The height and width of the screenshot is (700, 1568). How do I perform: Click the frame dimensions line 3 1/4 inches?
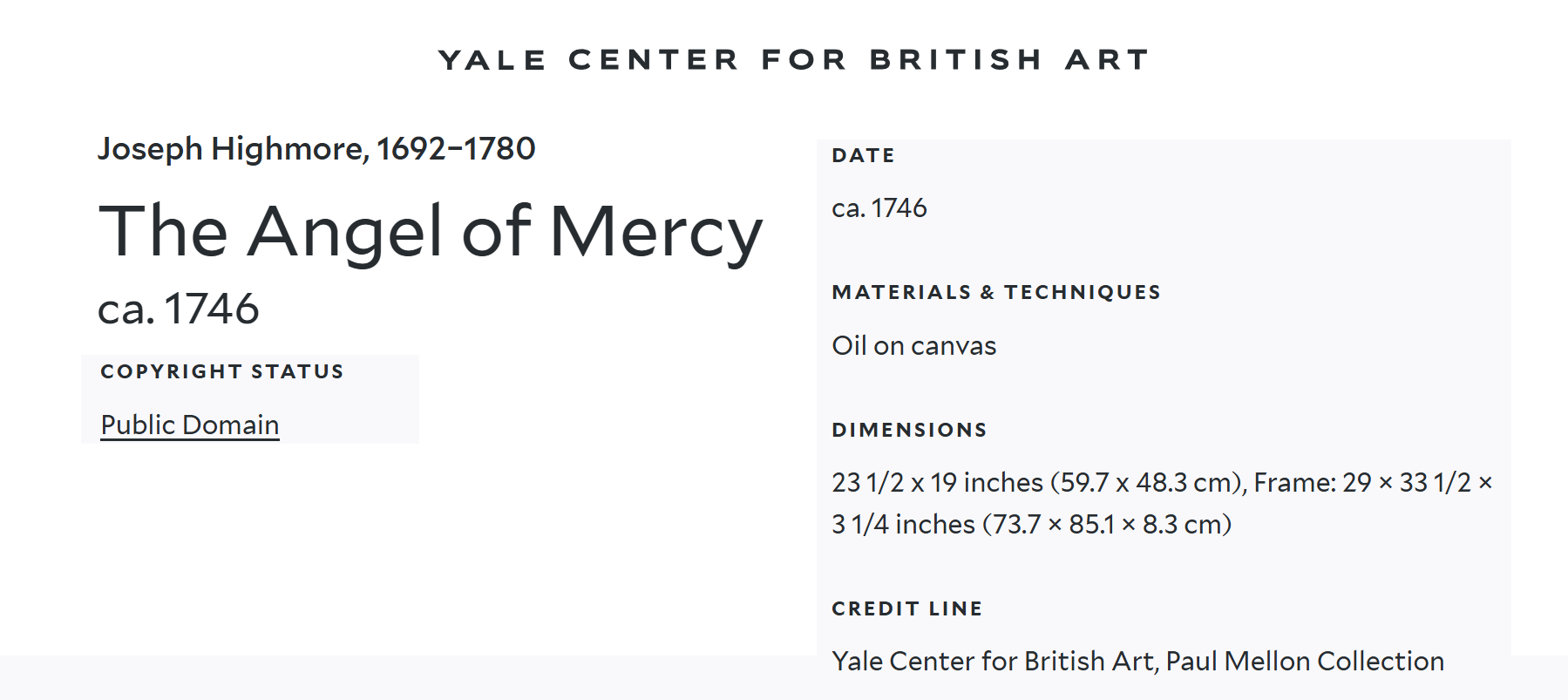[1031, 524]
